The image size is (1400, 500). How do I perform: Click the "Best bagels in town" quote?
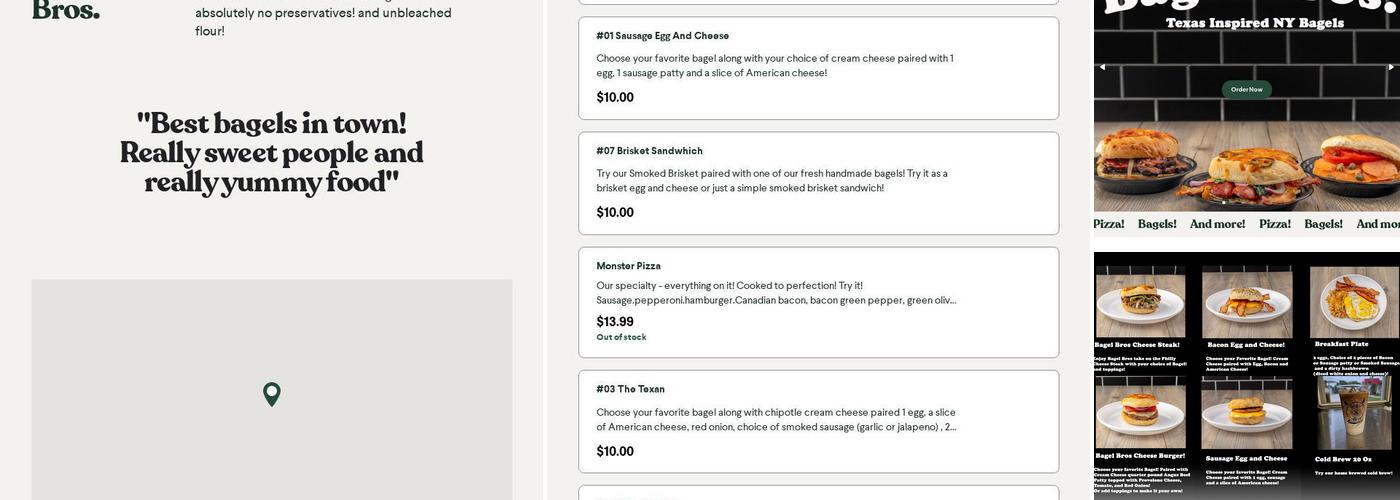[271, 153]
